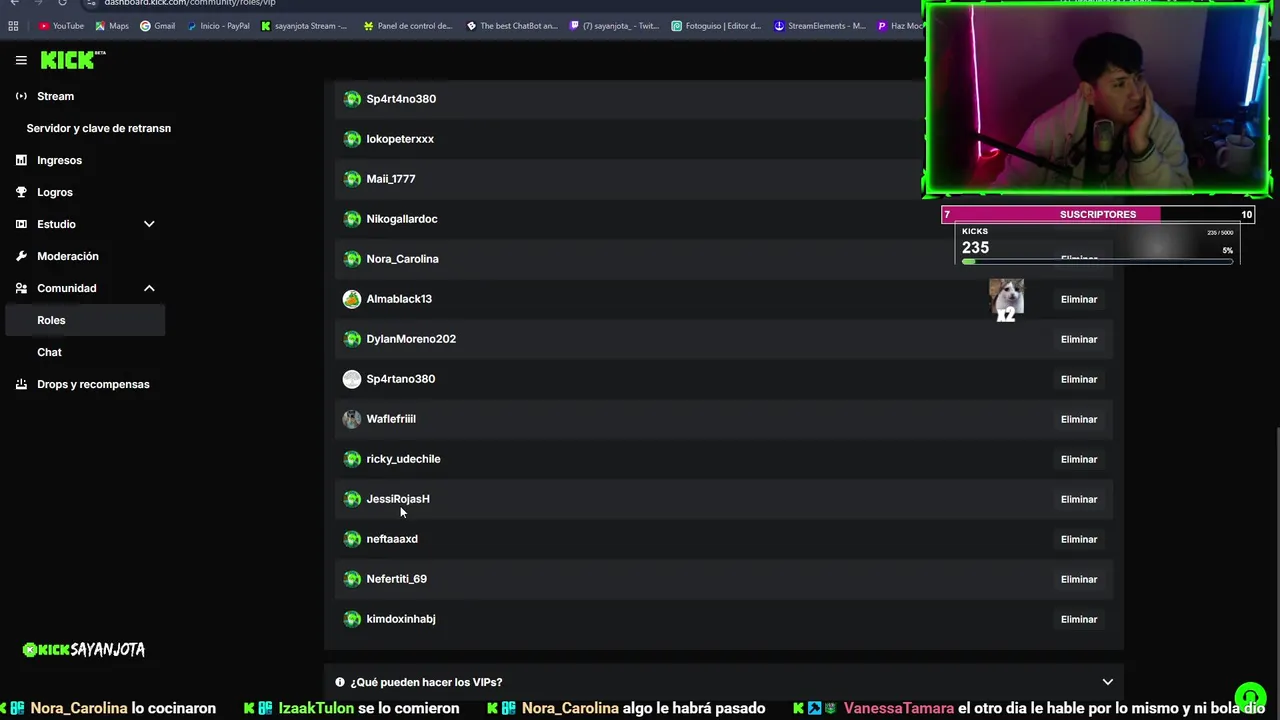Click the Ingresos icon in sidebar
This screenshot has height=720, width=1280.
click(x=21, y=160)
